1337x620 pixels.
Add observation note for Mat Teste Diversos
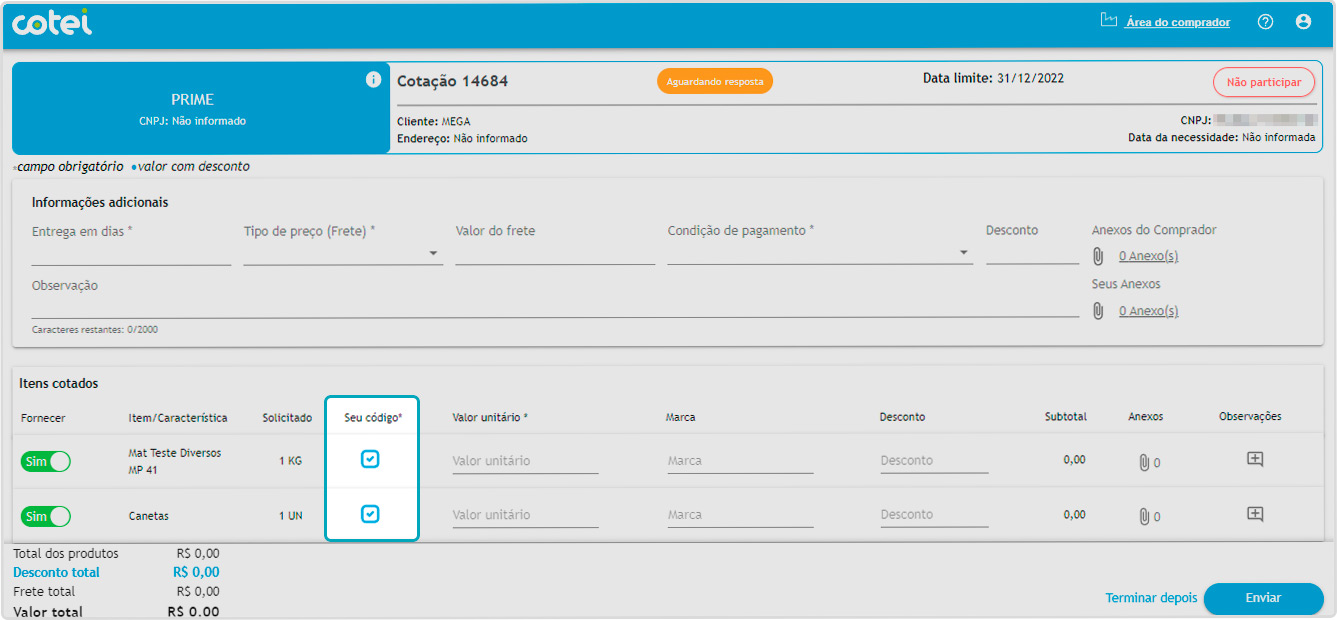1255,460
